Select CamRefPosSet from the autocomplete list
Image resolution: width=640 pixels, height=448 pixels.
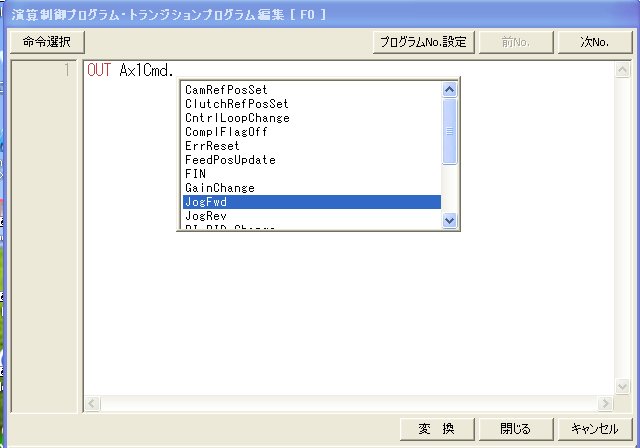pos(226,90)
